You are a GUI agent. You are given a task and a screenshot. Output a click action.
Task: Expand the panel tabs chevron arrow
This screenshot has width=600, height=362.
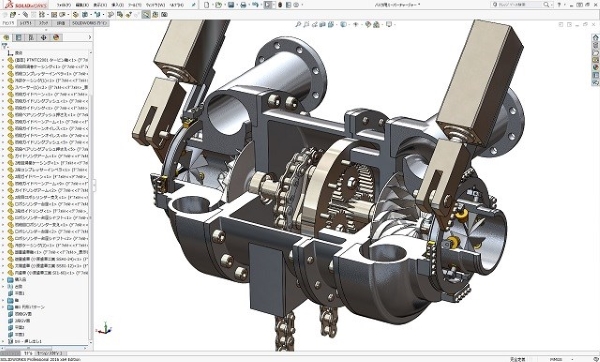pos(90,38)
